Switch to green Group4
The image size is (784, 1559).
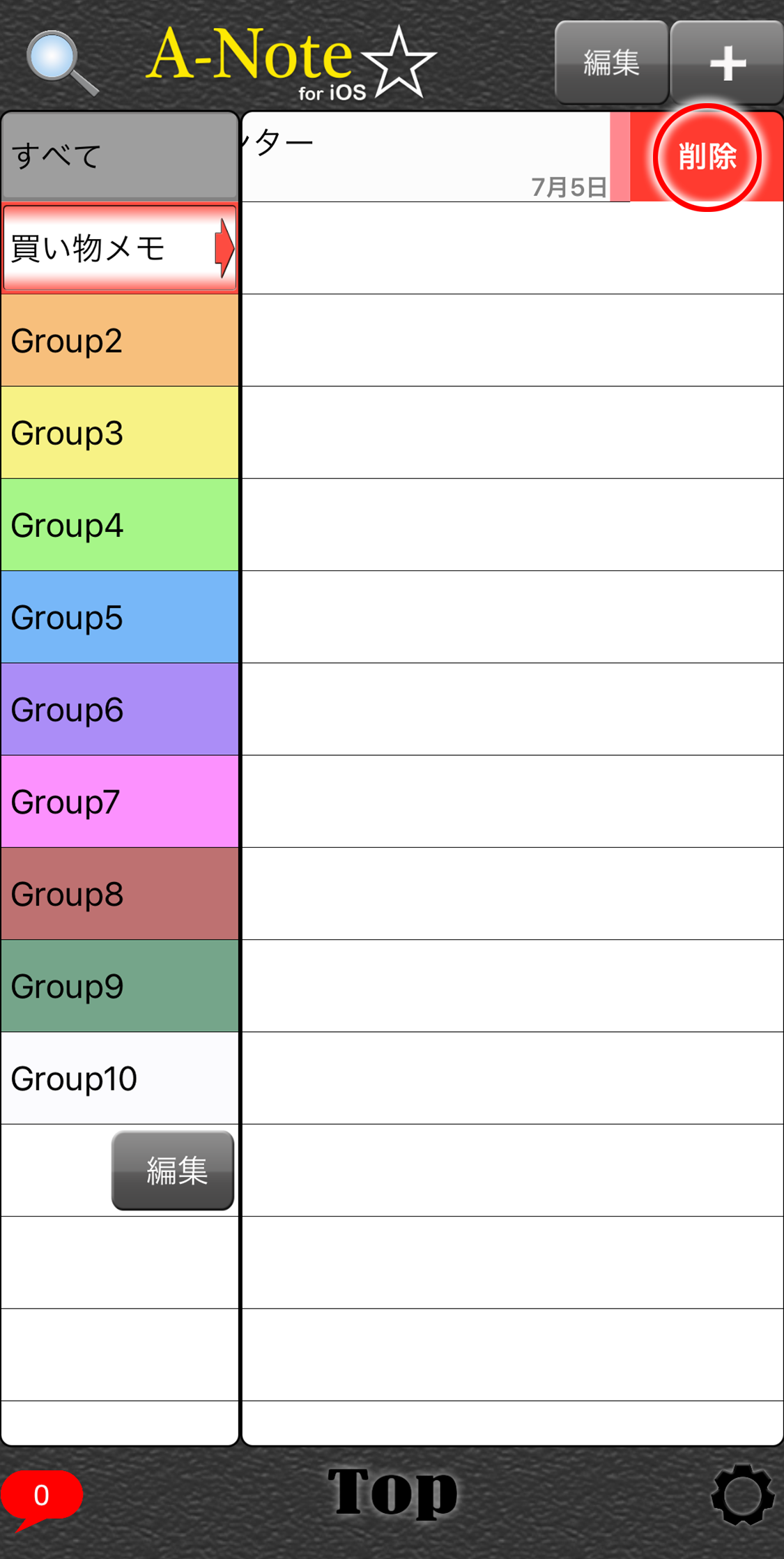point(120,525)
